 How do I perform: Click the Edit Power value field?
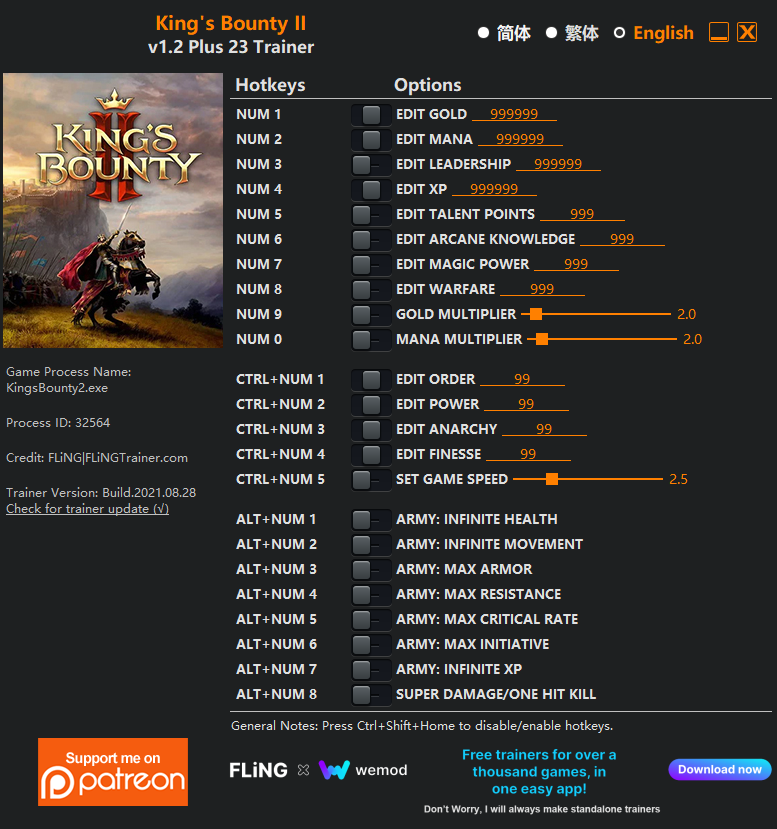pyautogui.click(x=526, y=404)
